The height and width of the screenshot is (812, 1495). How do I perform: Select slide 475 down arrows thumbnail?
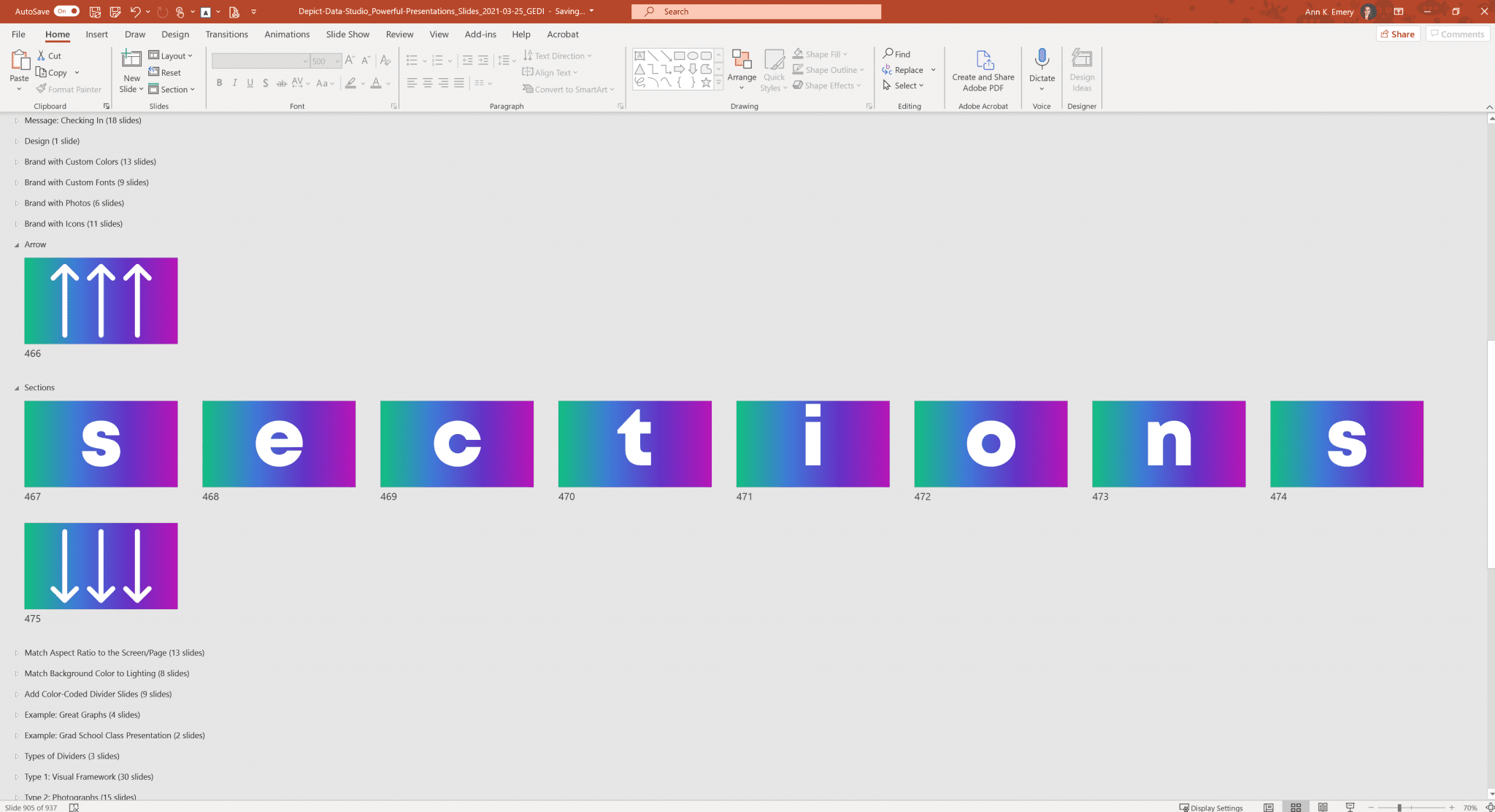coord(101,566)
